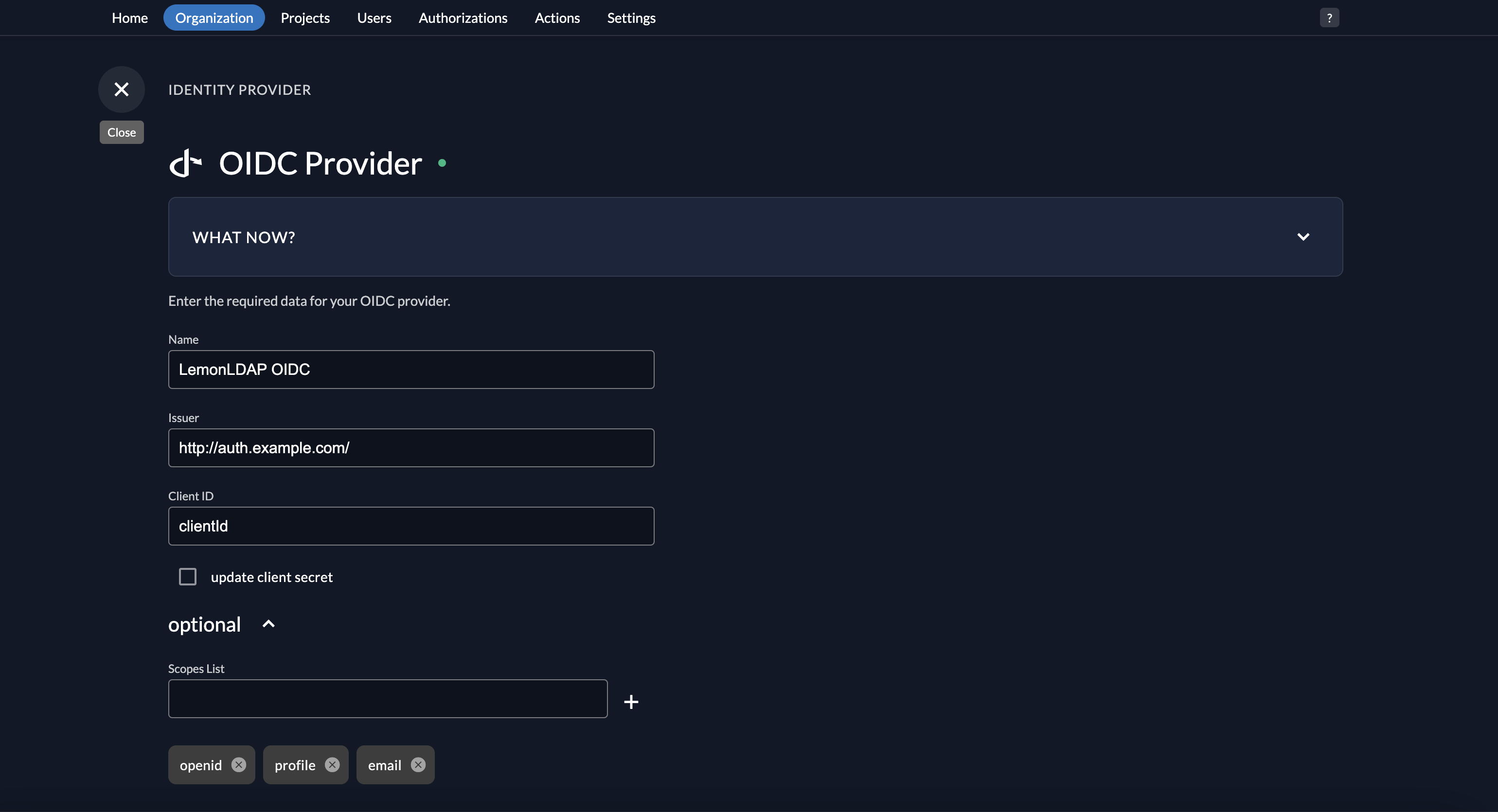Go to the Users tab
Viewport: 1498px width, 812px height.
click(x=374, y=18)
